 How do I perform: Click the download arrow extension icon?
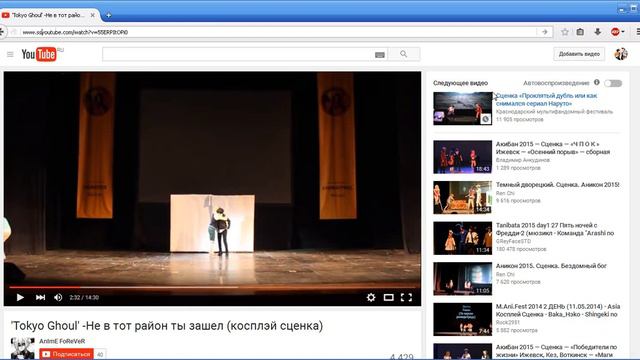click(598, 32)
